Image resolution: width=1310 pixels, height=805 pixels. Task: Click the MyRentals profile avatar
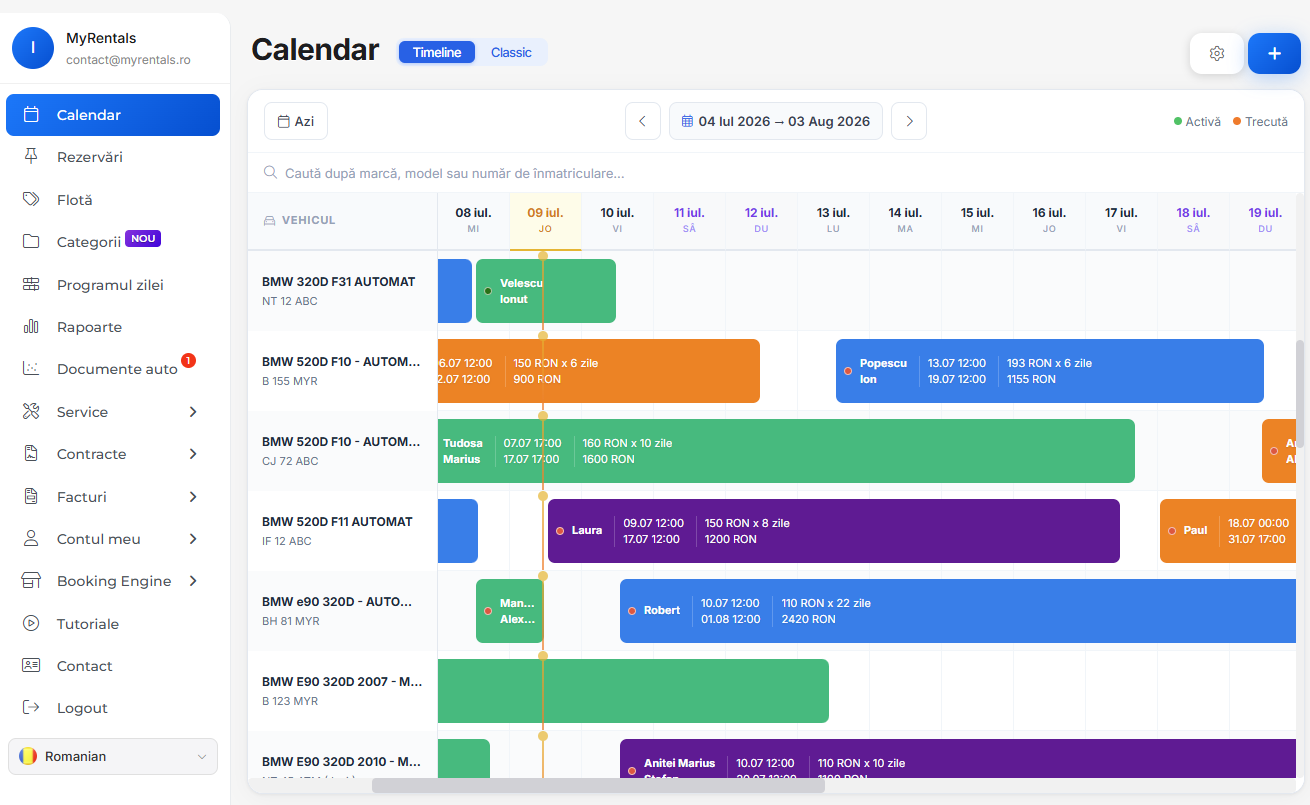(x=33, y=48)
